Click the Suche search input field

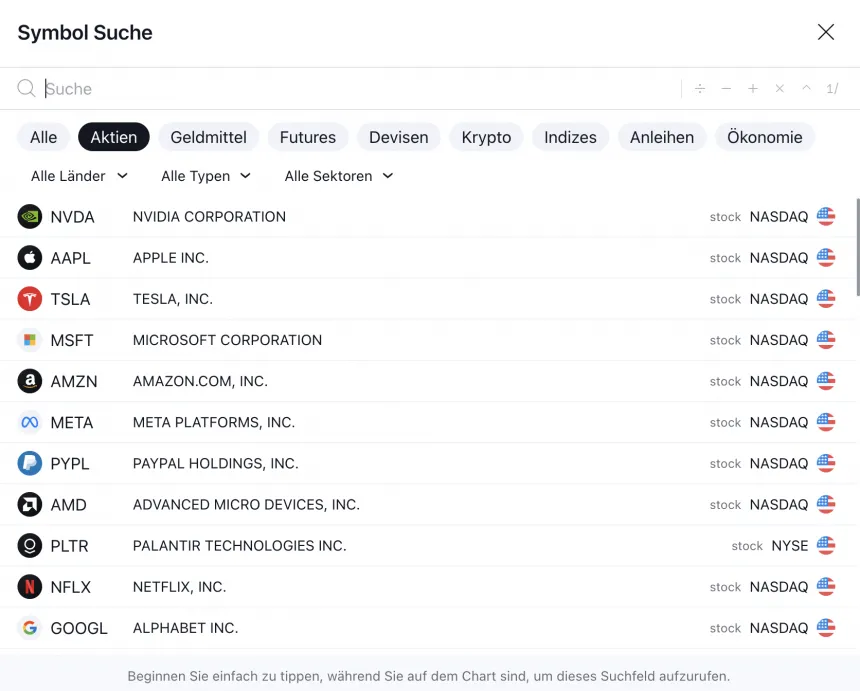(350, 89)
